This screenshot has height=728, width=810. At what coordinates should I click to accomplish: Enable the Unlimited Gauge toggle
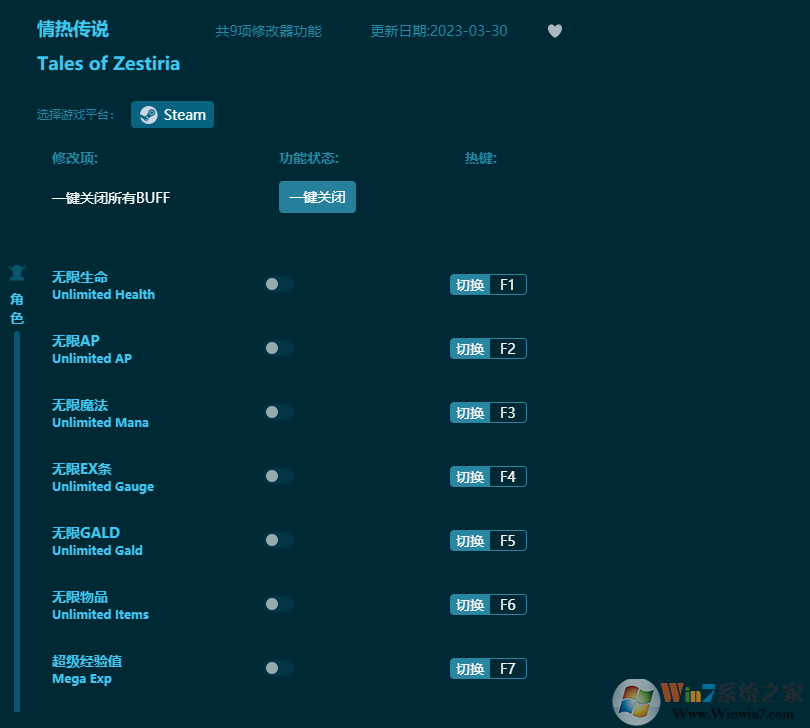[x=279, y=476]
